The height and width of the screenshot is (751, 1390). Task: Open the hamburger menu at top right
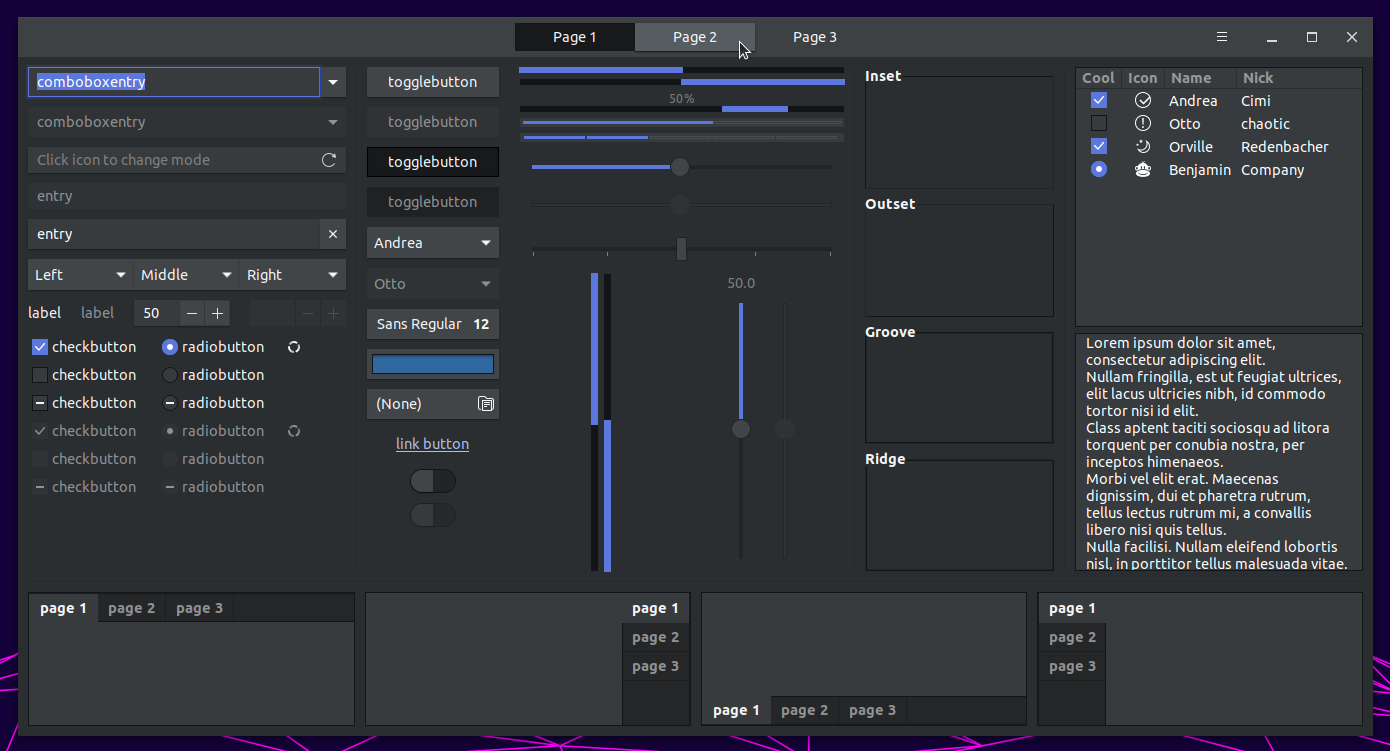click(x=1222, y=36)
